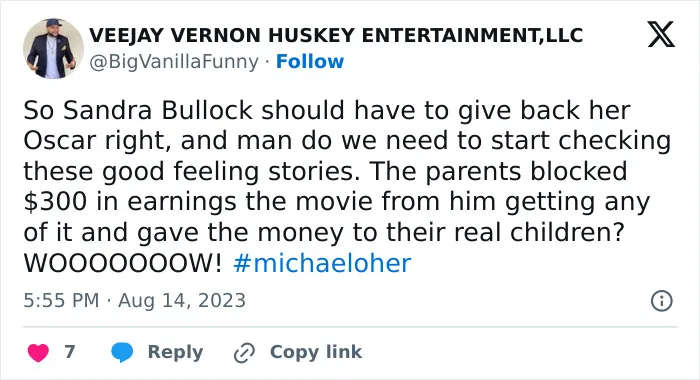Open the X logo in the corner
The height and width of the screenshot is (380, 700).
(x=661, y=34)
